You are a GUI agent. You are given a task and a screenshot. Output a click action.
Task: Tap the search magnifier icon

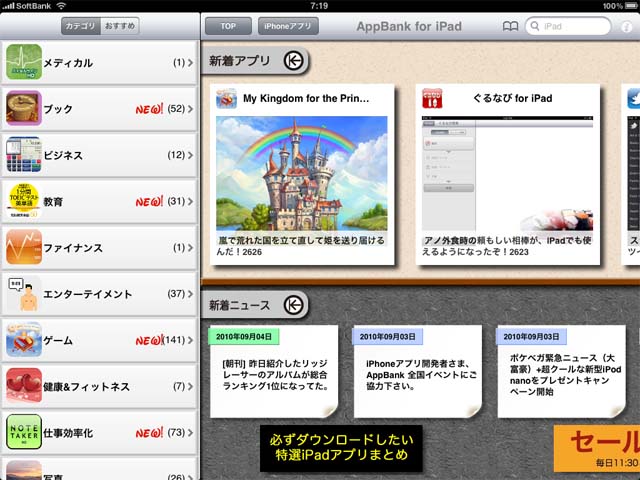[x=534, y=26]
